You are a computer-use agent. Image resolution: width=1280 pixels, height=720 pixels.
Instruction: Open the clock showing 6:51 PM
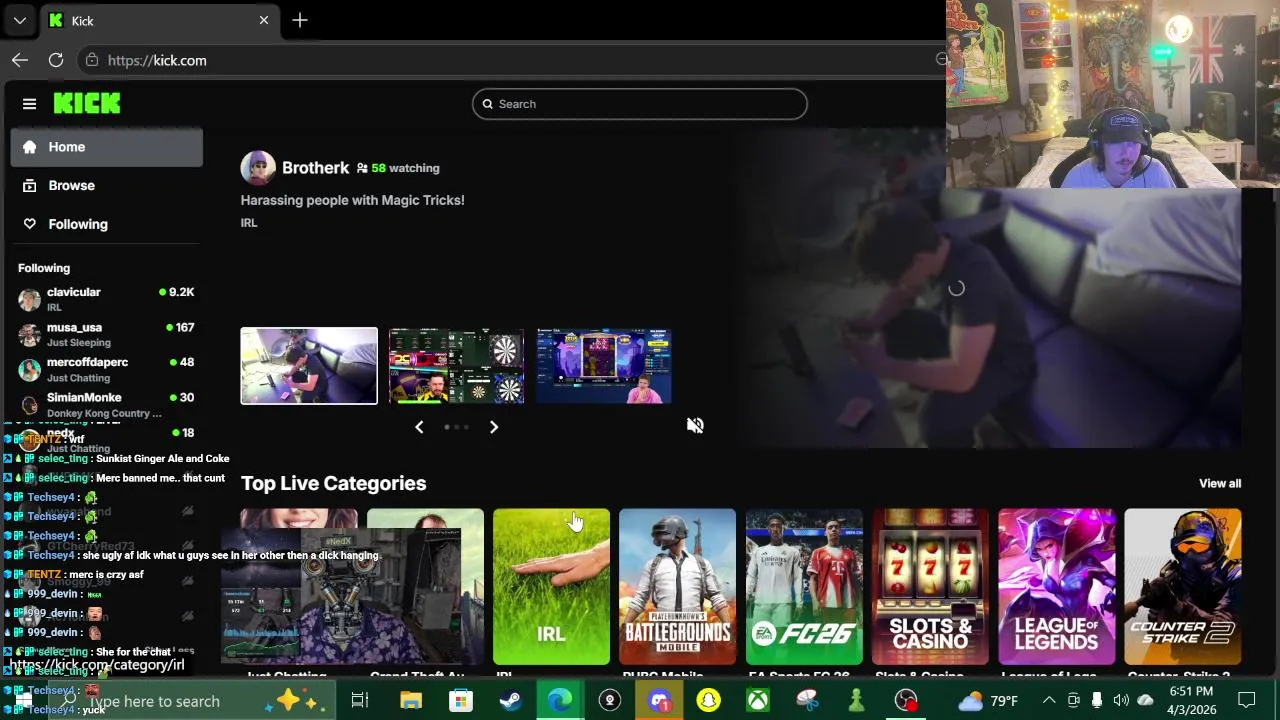[x=1191, y=701]
